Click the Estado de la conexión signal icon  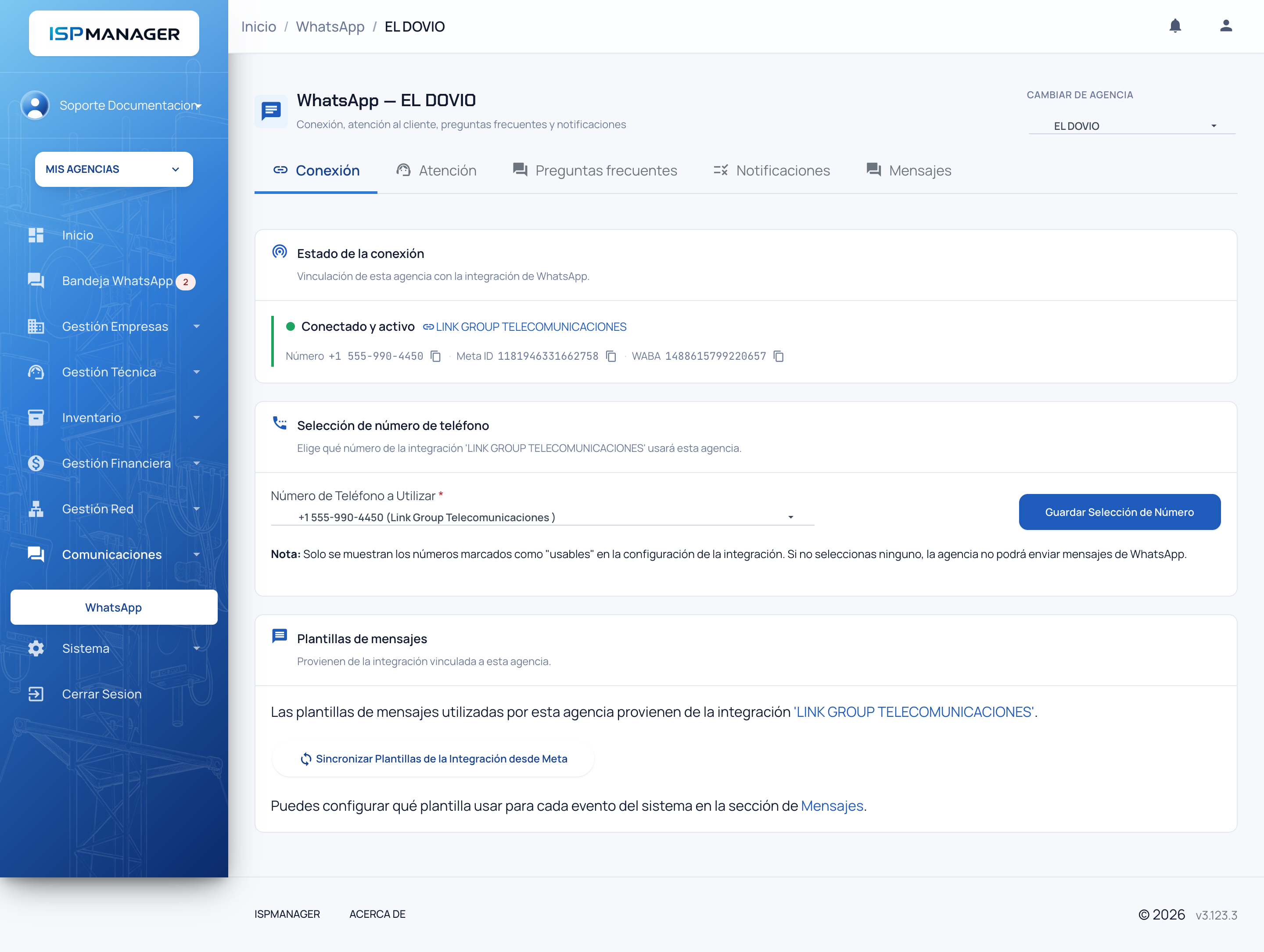pyautogui.click(x=280, y=251)
